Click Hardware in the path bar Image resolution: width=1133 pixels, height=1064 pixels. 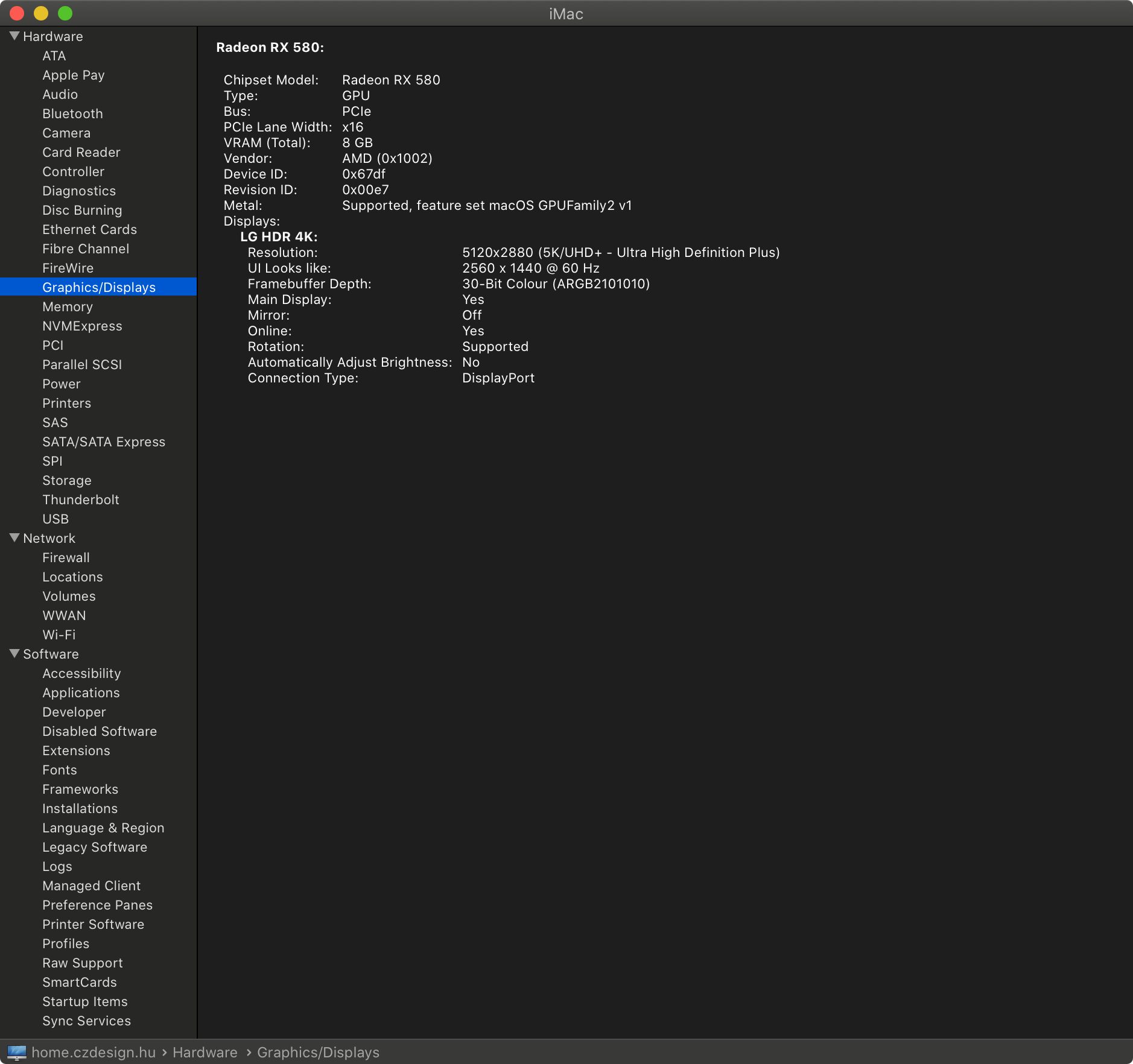(205, 1053)
